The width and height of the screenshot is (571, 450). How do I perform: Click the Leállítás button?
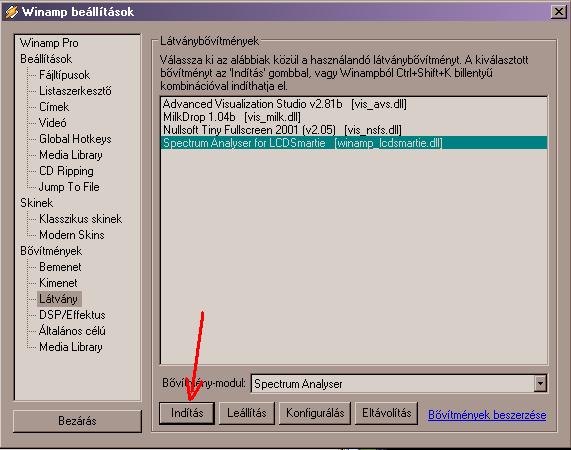pyautogui.click(x=247, y=413)
